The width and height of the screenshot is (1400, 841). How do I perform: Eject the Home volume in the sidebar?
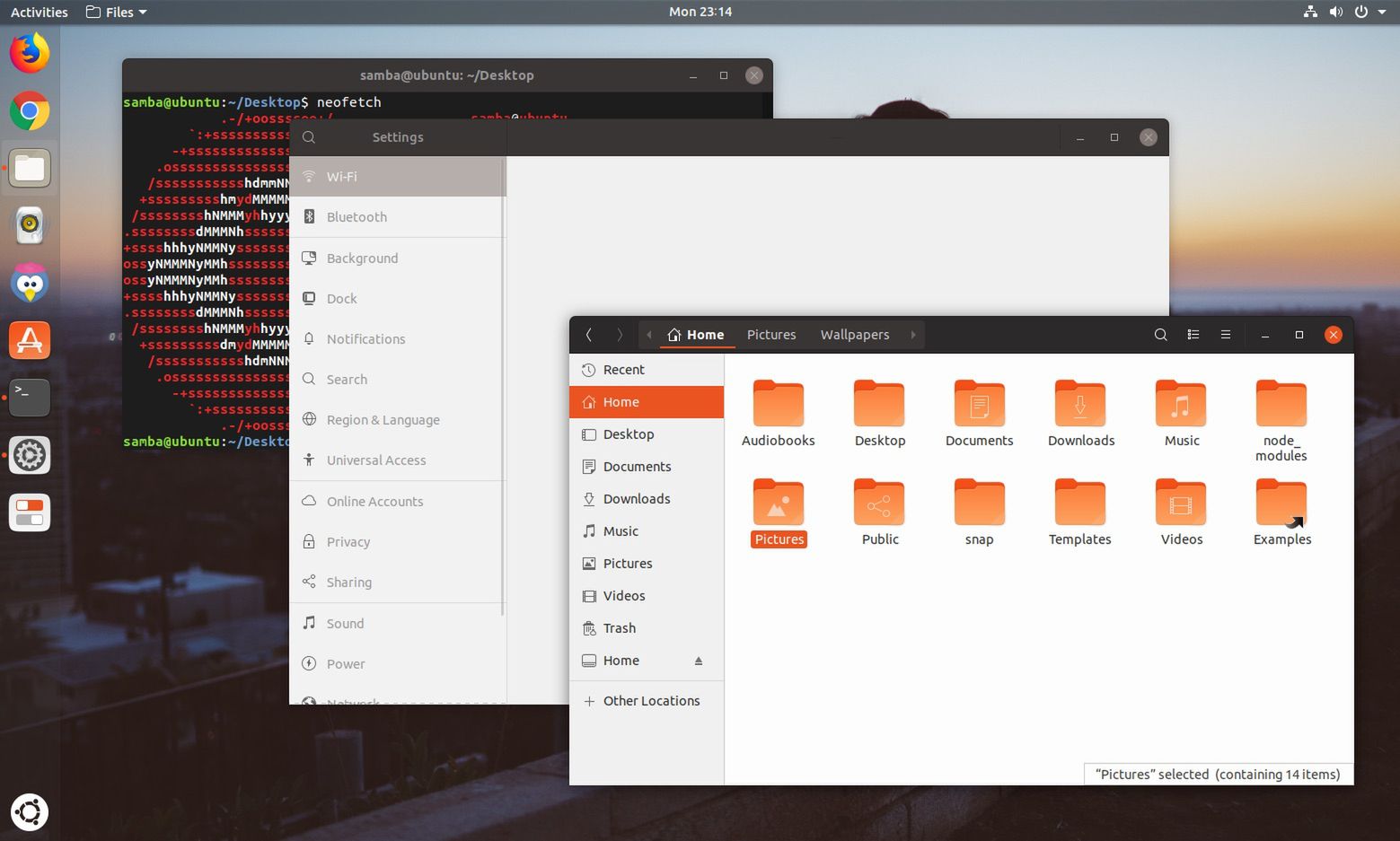[699, 660]
